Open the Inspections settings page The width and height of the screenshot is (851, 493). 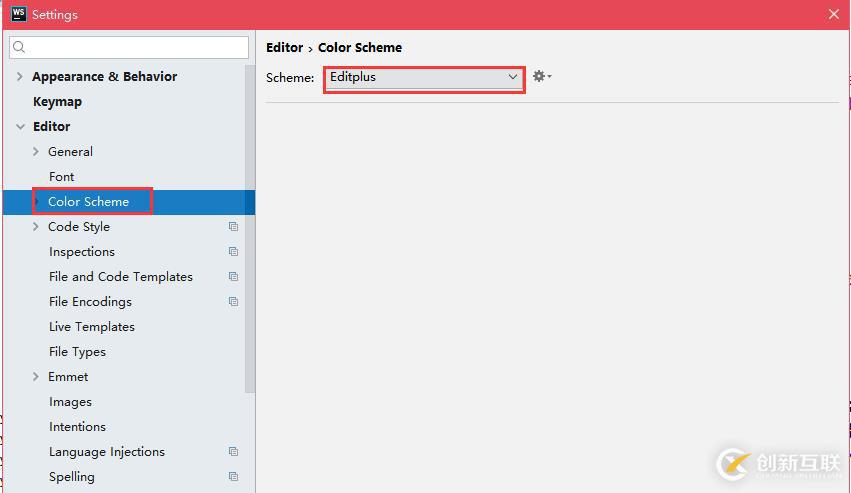pyautogui.click(x=82, y=251)
